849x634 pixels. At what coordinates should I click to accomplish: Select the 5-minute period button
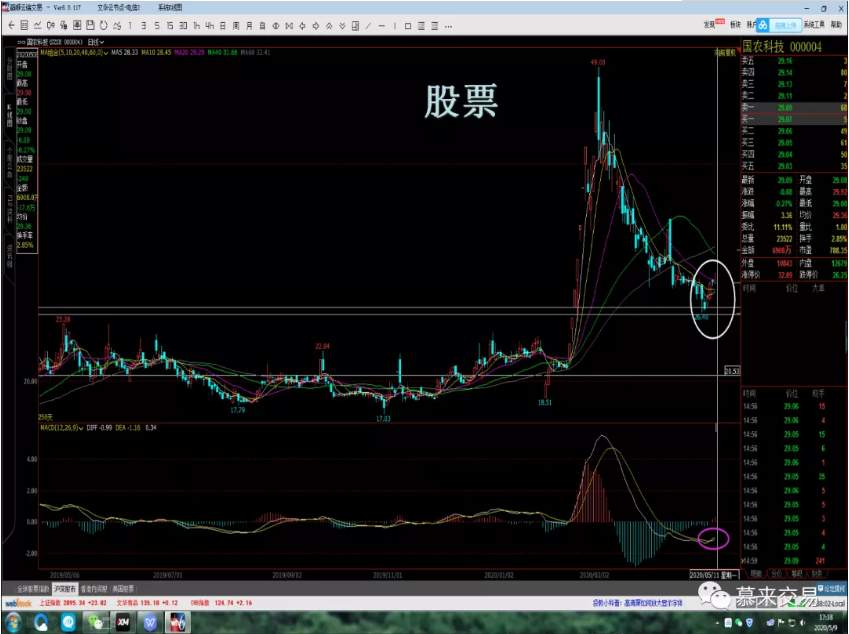pos(157,25)
